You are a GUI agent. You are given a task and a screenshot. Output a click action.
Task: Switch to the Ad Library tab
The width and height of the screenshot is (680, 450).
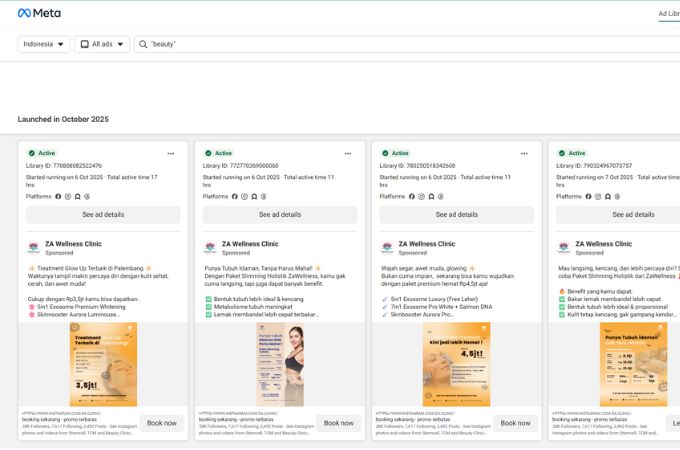point(668,13)
